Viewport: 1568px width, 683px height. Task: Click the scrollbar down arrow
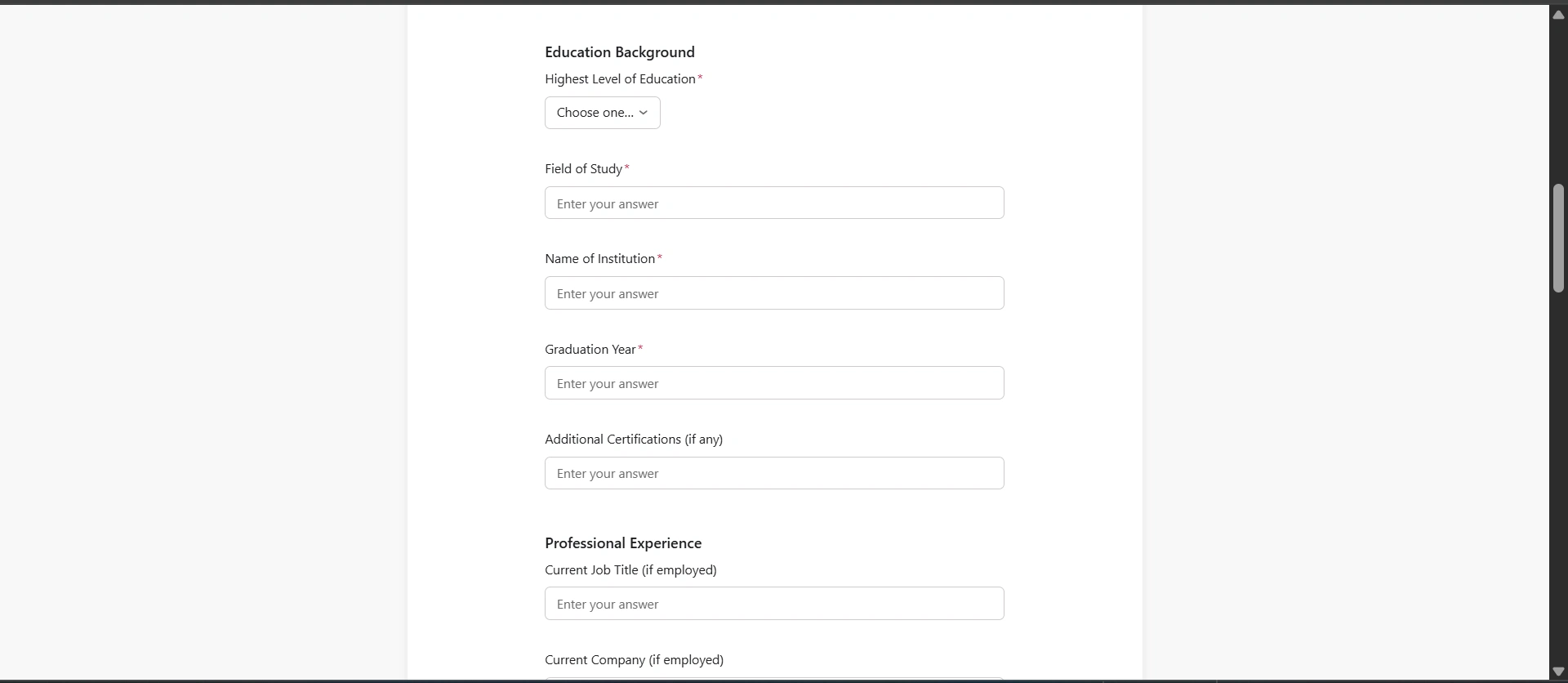click(1558, 672)
